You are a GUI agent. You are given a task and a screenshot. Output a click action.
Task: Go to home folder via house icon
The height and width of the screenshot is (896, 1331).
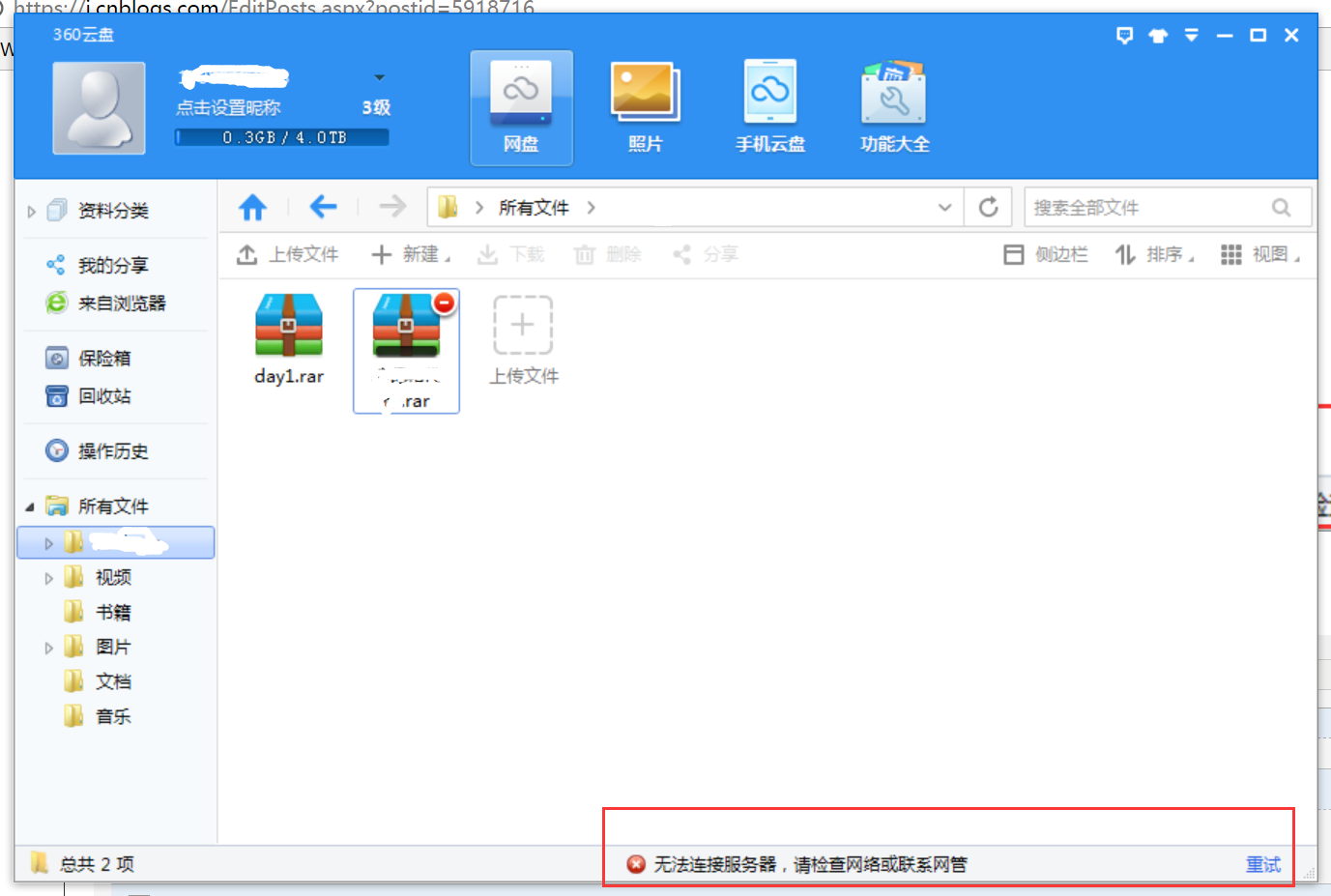click(253, 207)
